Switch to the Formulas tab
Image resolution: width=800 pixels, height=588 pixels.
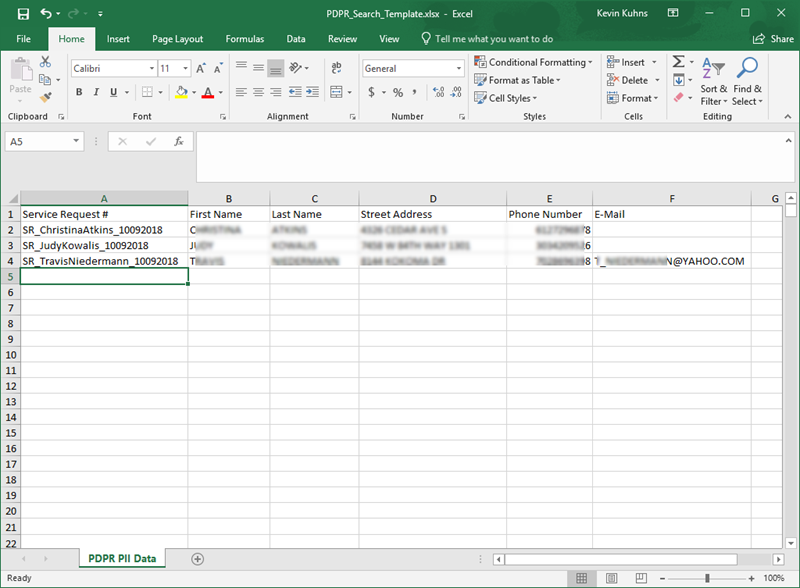click(x=244, y=39)
